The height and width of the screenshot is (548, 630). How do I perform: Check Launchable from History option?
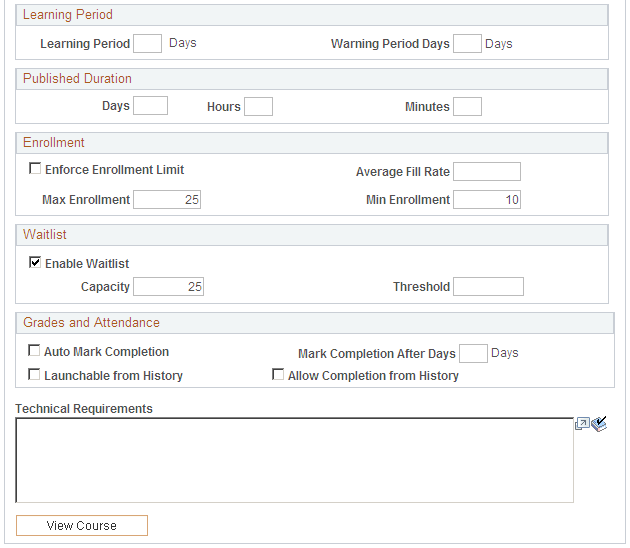click(x=34, y=374)
